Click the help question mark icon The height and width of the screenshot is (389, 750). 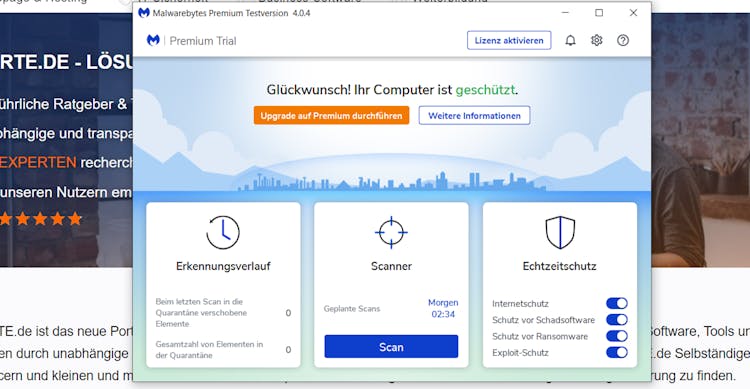623,41
